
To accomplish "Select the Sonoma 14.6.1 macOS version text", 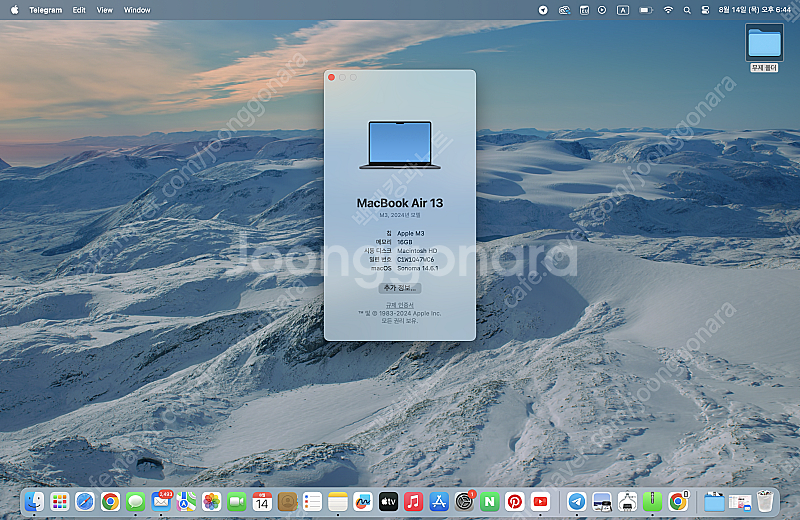I will (x=417, y=268).
